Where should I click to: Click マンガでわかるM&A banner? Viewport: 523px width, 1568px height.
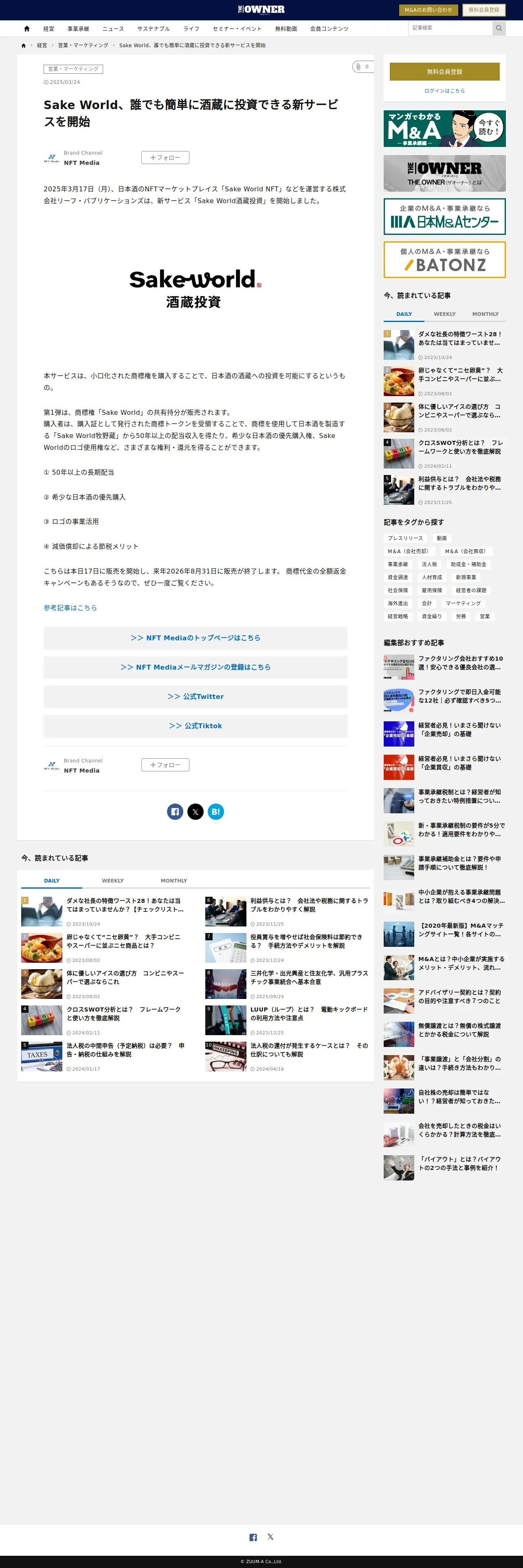pyautogui.click(x=444, y=129)
